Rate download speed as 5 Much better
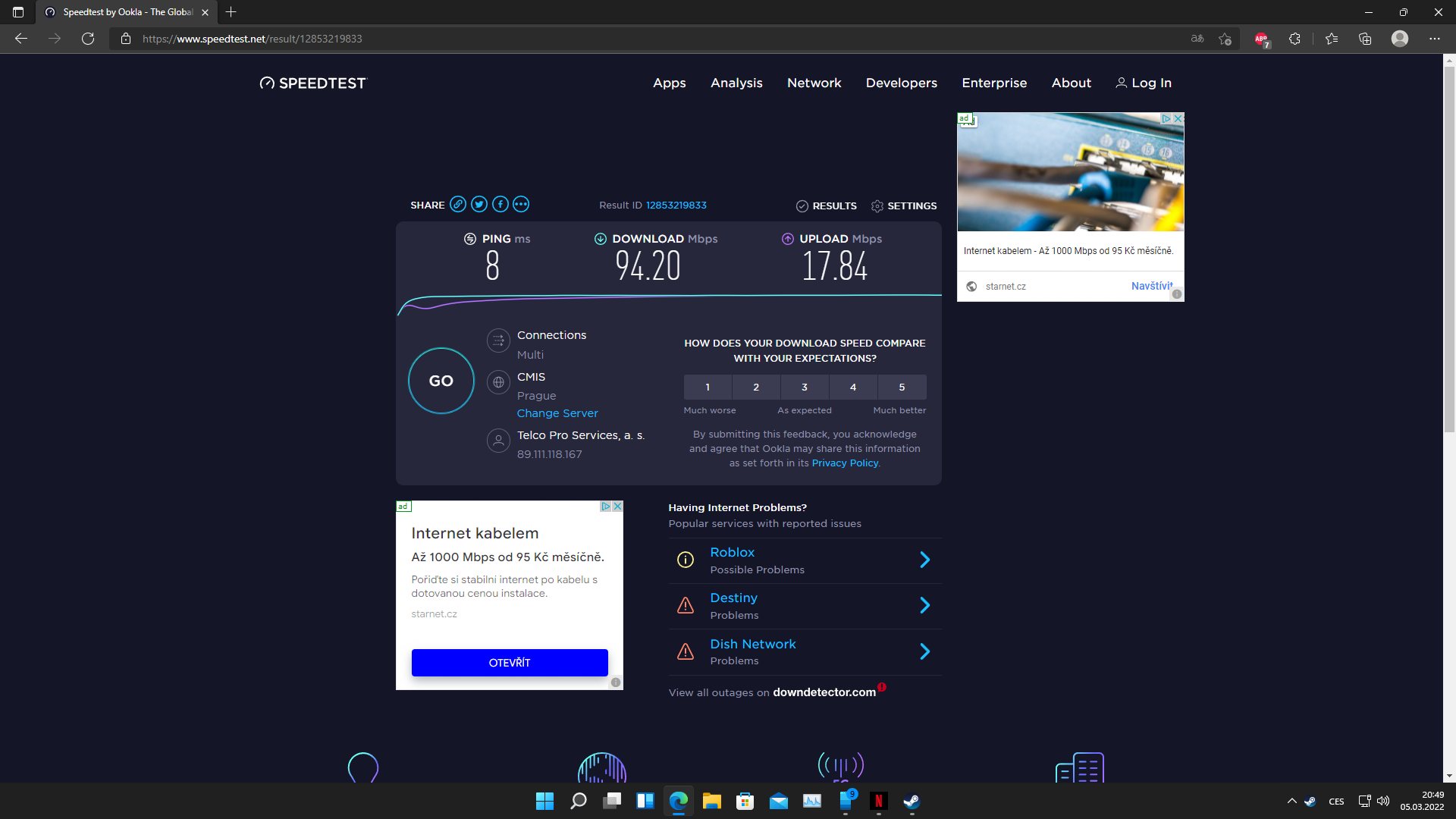The image size is (1456, 819). [902, 387]
